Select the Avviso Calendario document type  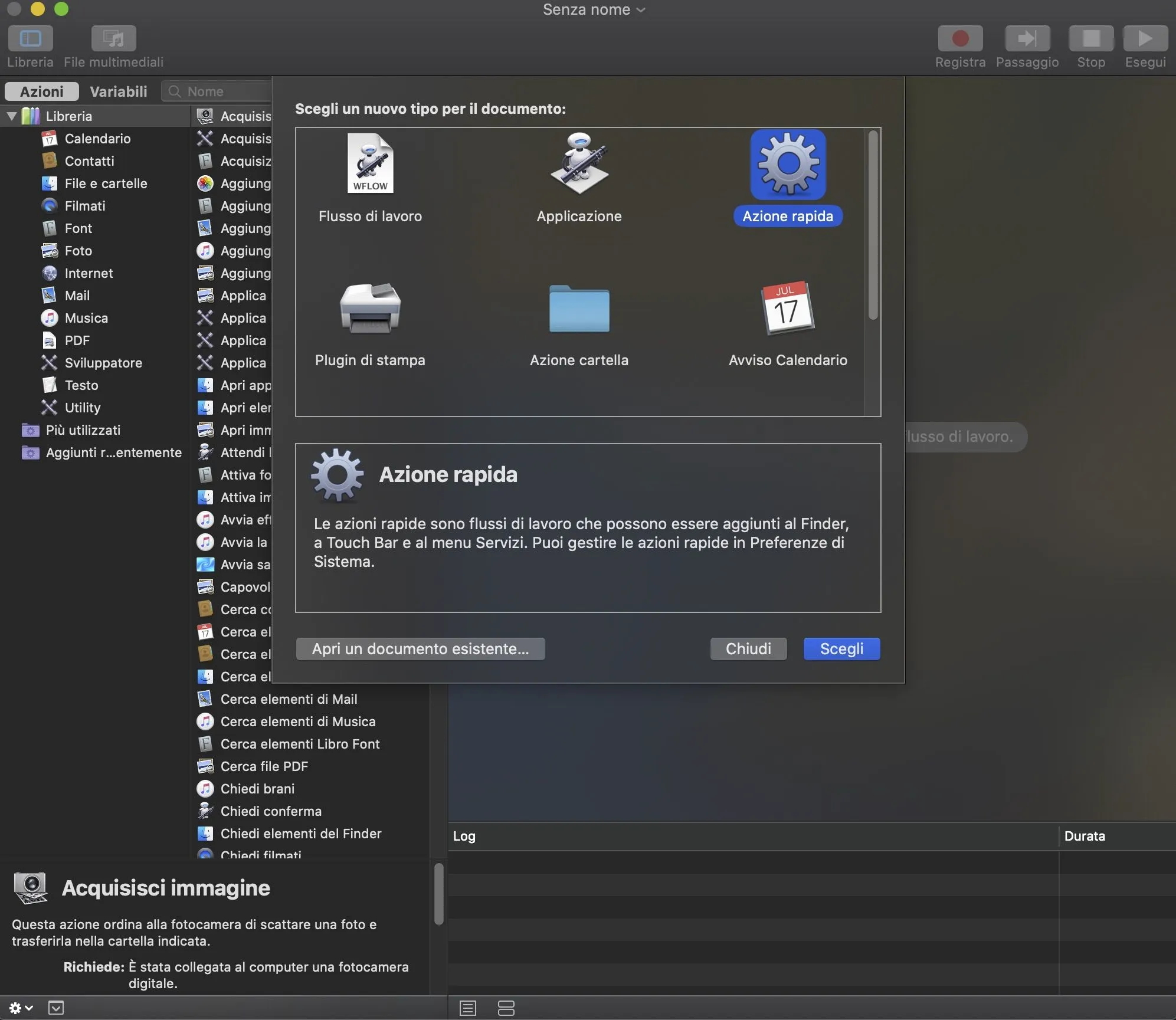click(787, 322)
